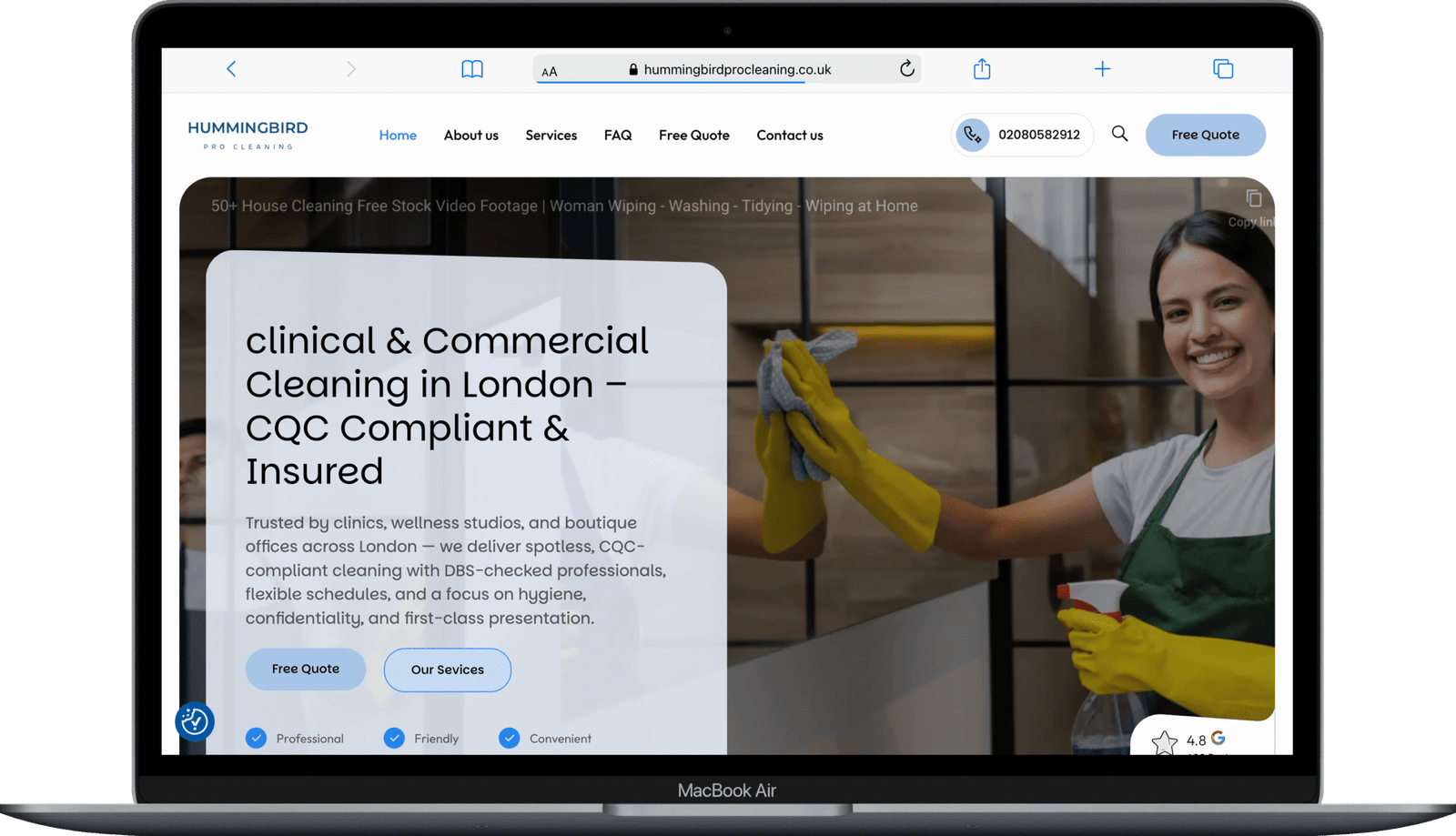Click the website search magnifier icon
This screenshot has height=836, width=1456.
(1119, 134)
